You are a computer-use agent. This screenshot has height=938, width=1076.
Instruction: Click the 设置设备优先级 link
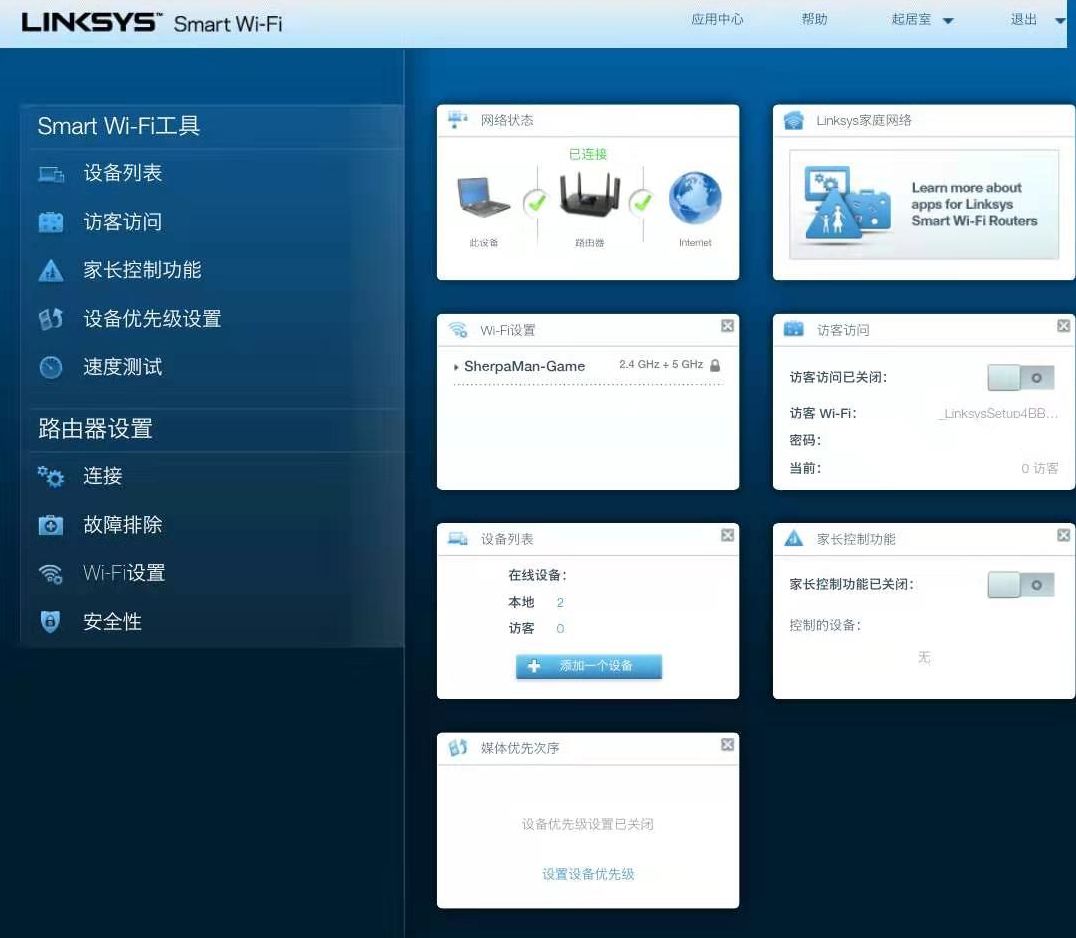(588, 874)
